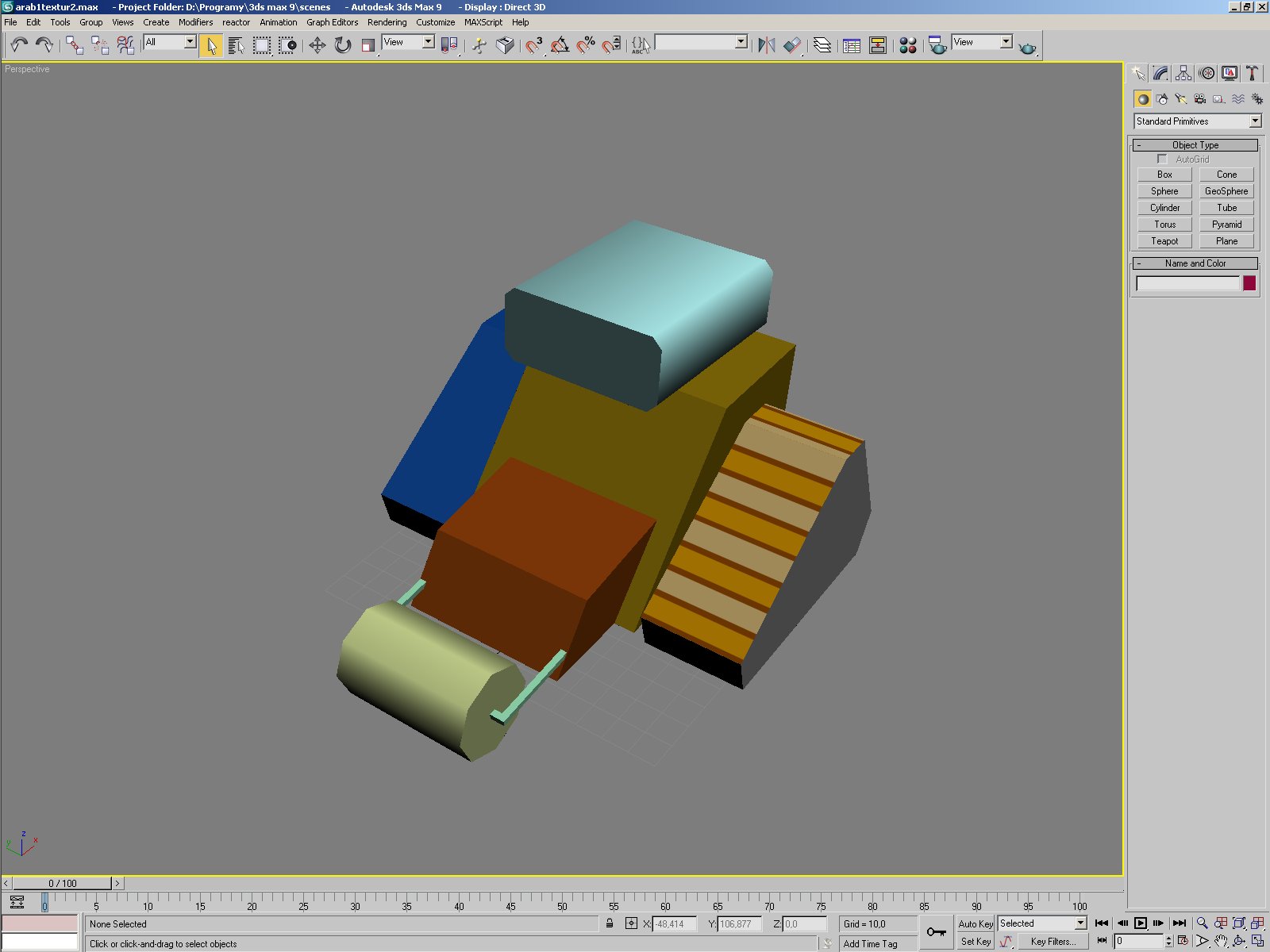Open the Material Editor icon
Screen dimensions: 1270x952
point(908,45)
